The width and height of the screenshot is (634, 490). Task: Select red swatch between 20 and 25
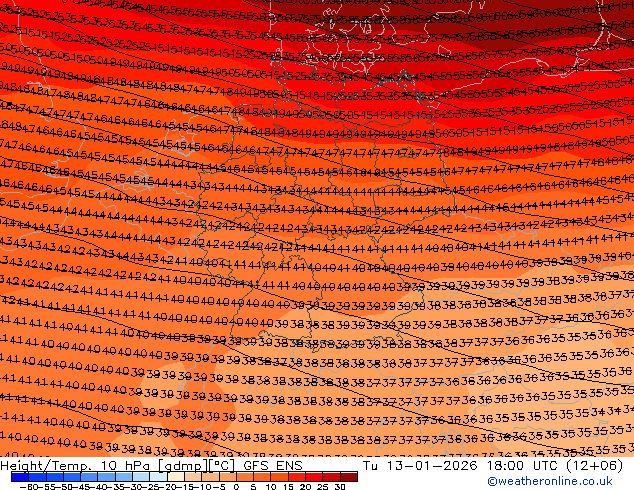314,477
